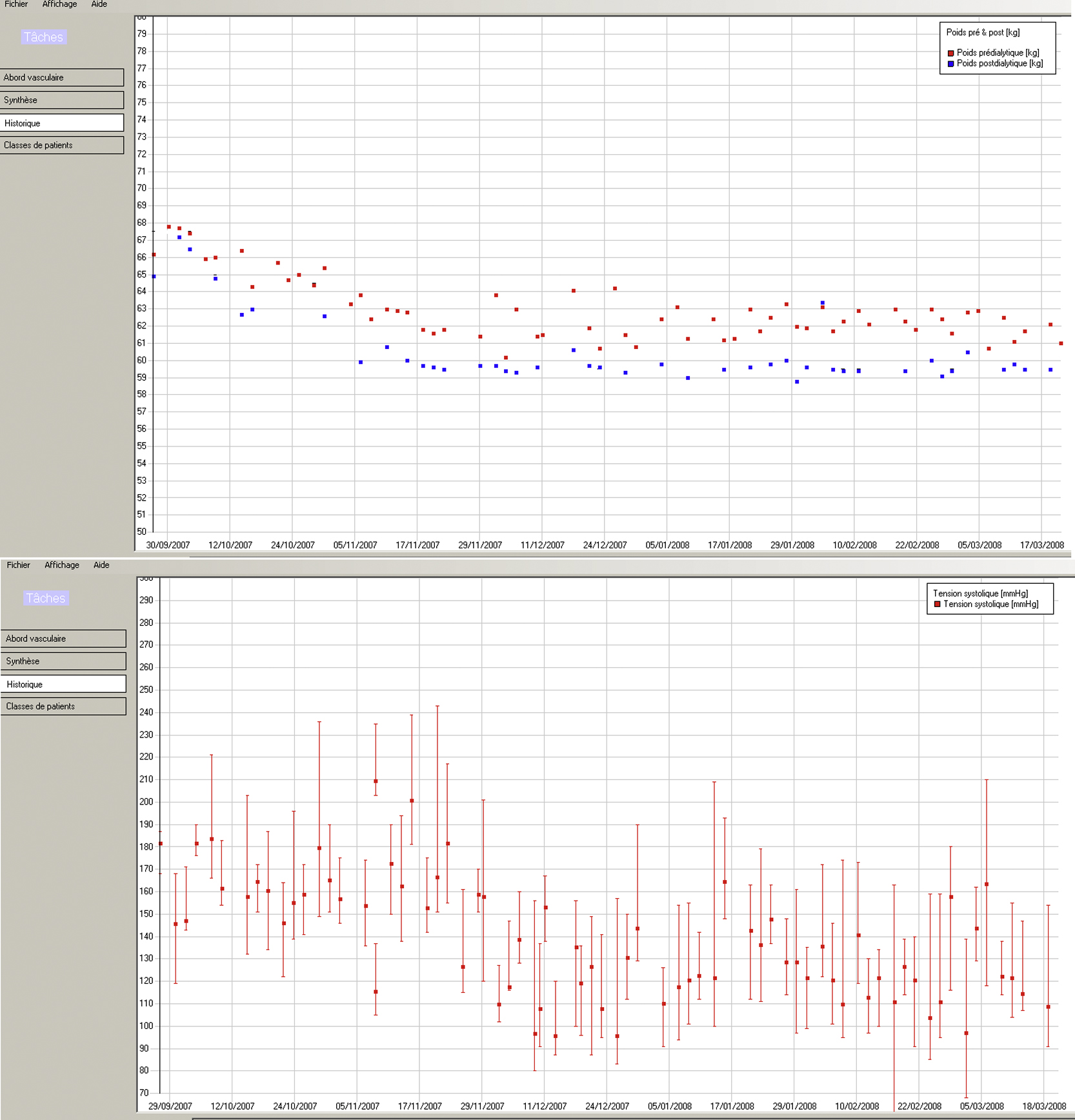The width and height of the screenshot is (1075, 1120).
Task: Open Fichier menu in bottom window
Action: pos(18,565)
